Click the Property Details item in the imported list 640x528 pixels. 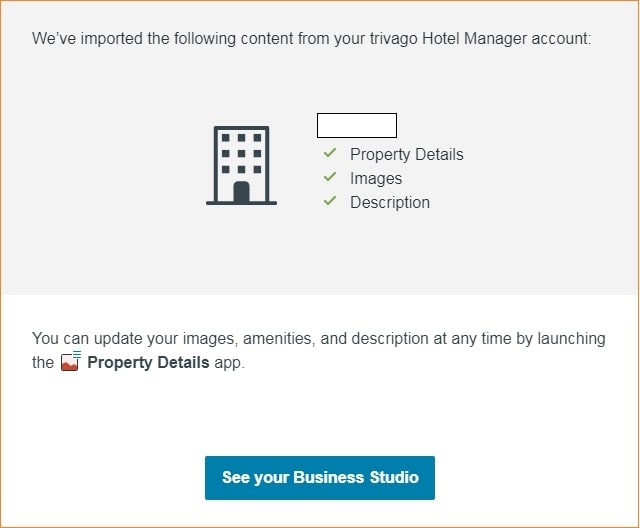click(x=406, y=154)
